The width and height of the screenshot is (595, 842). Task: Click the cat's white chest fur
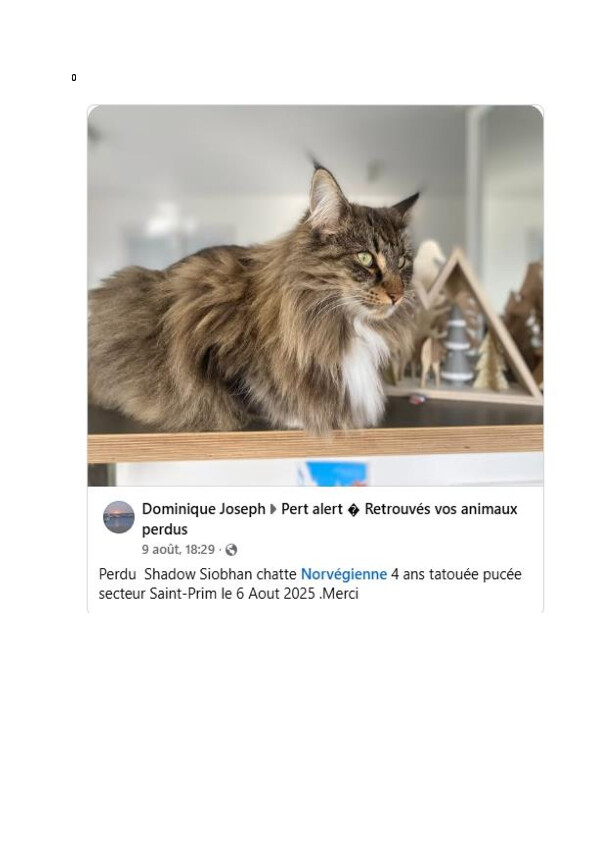tap(364, 371)
